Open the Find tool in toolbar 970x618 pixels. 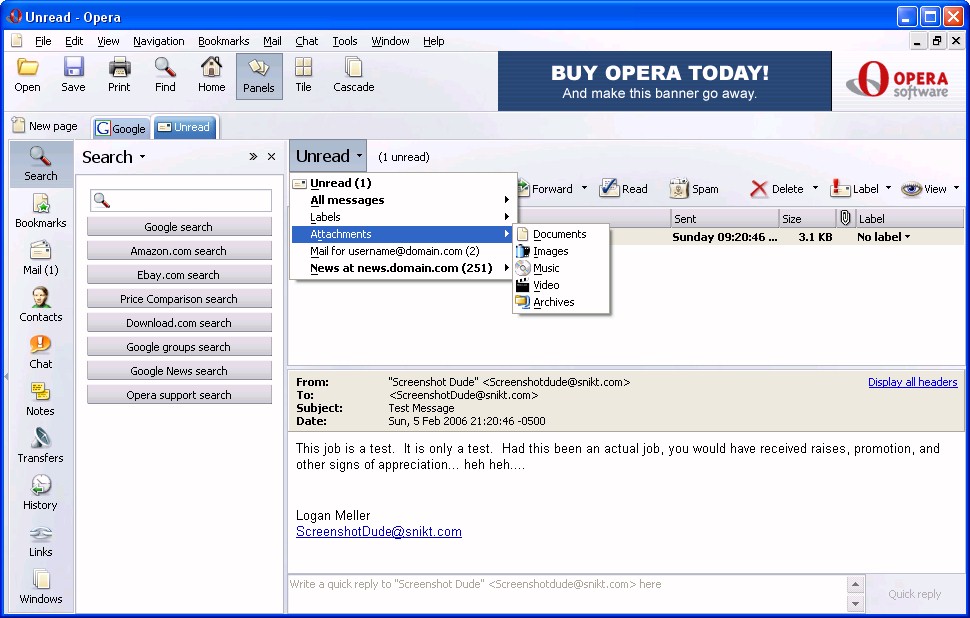click(x=165, y=75)
